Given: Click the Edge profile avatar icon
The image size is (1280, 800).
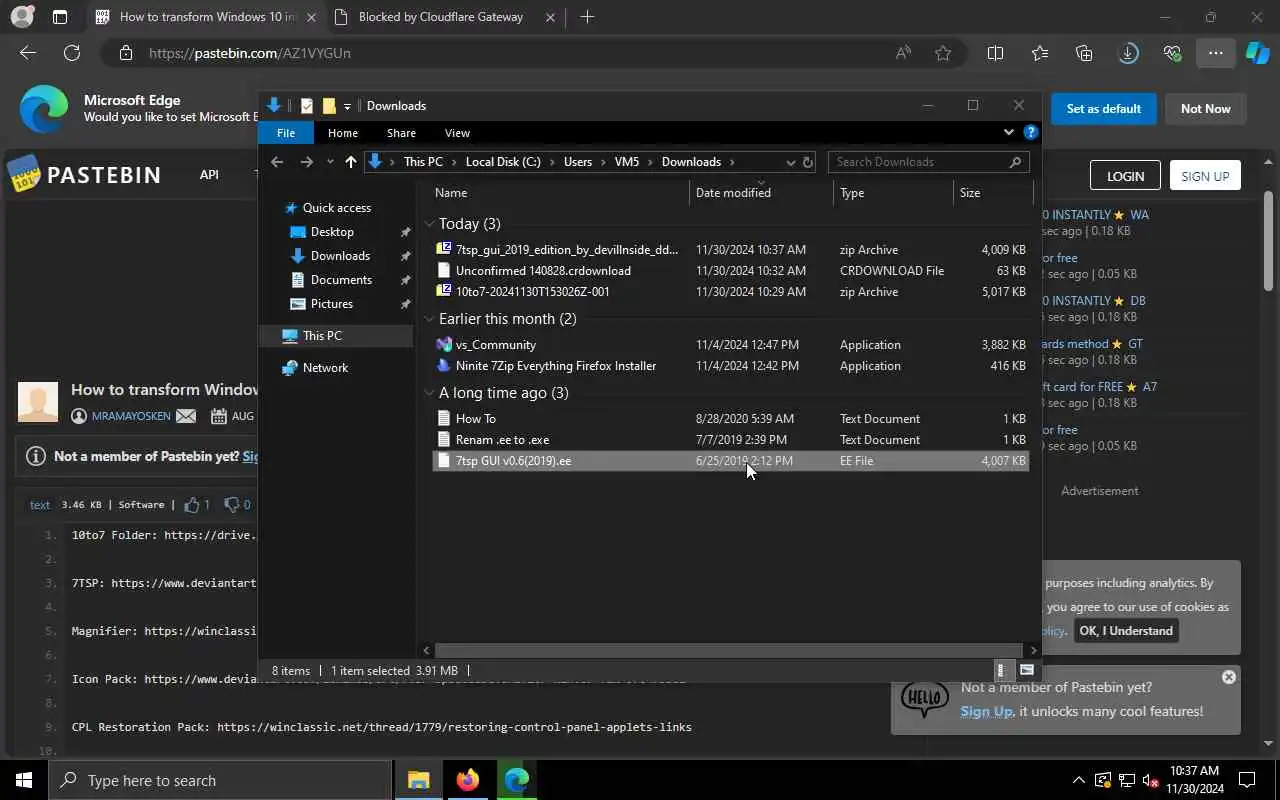Looking at the screenshot, I should point(21,17).
